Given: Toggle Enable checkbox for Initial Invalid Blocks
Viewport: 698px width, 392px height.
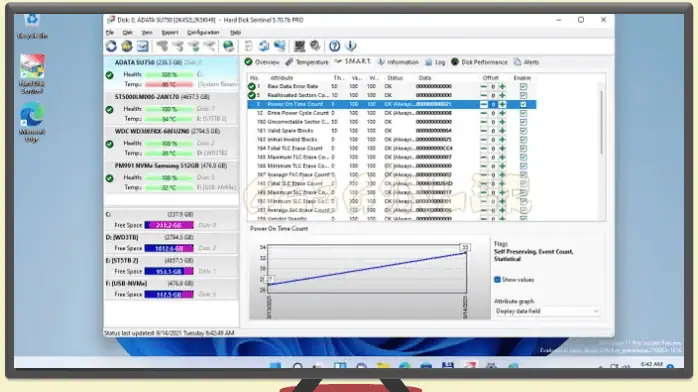Looking at the screenshot, I should tap(523, 139).
